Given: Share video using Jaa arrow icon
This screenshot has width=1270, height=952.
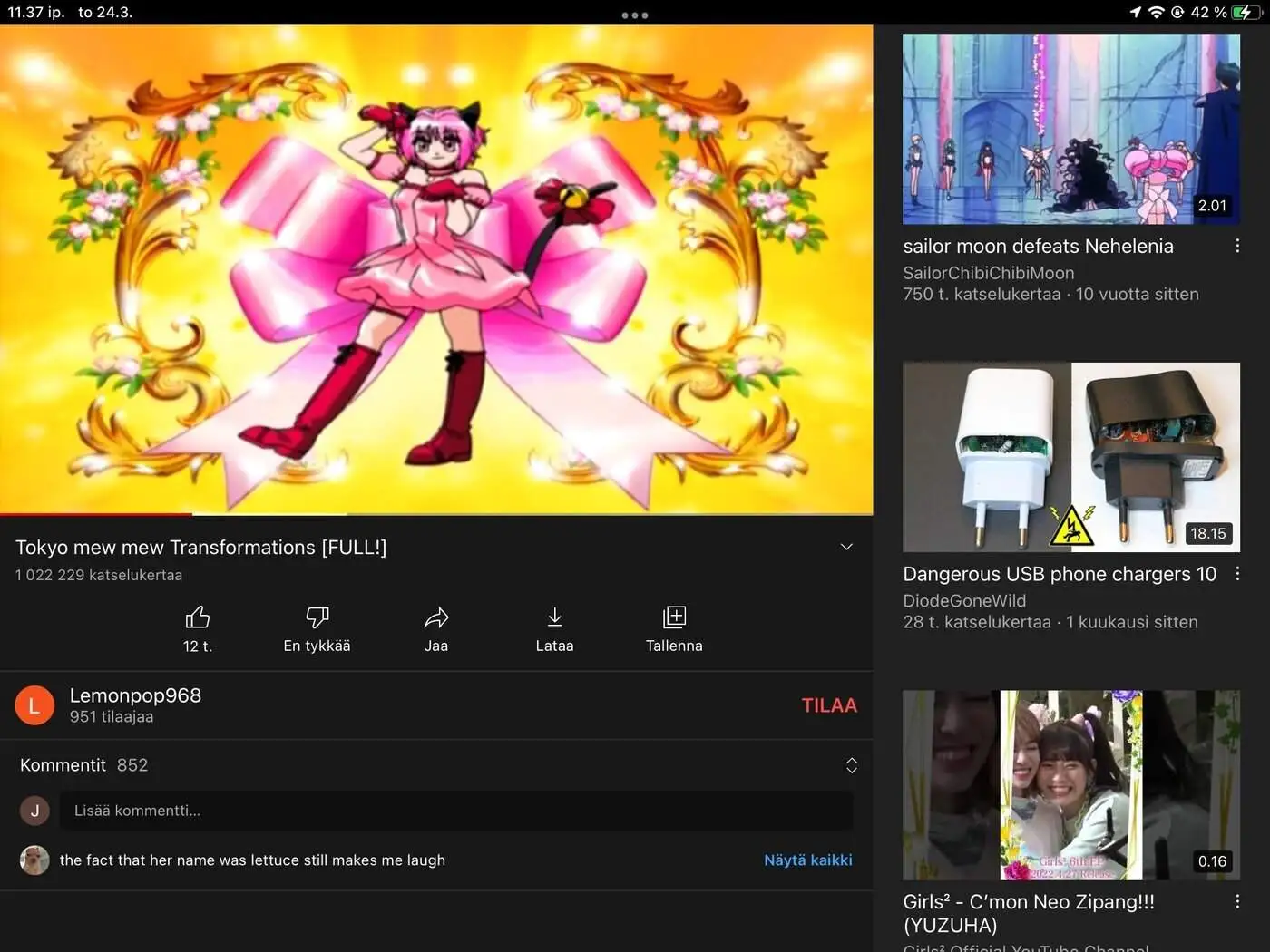Looking at the screenshot, I should pyautogui.click(x=436, y=617).
